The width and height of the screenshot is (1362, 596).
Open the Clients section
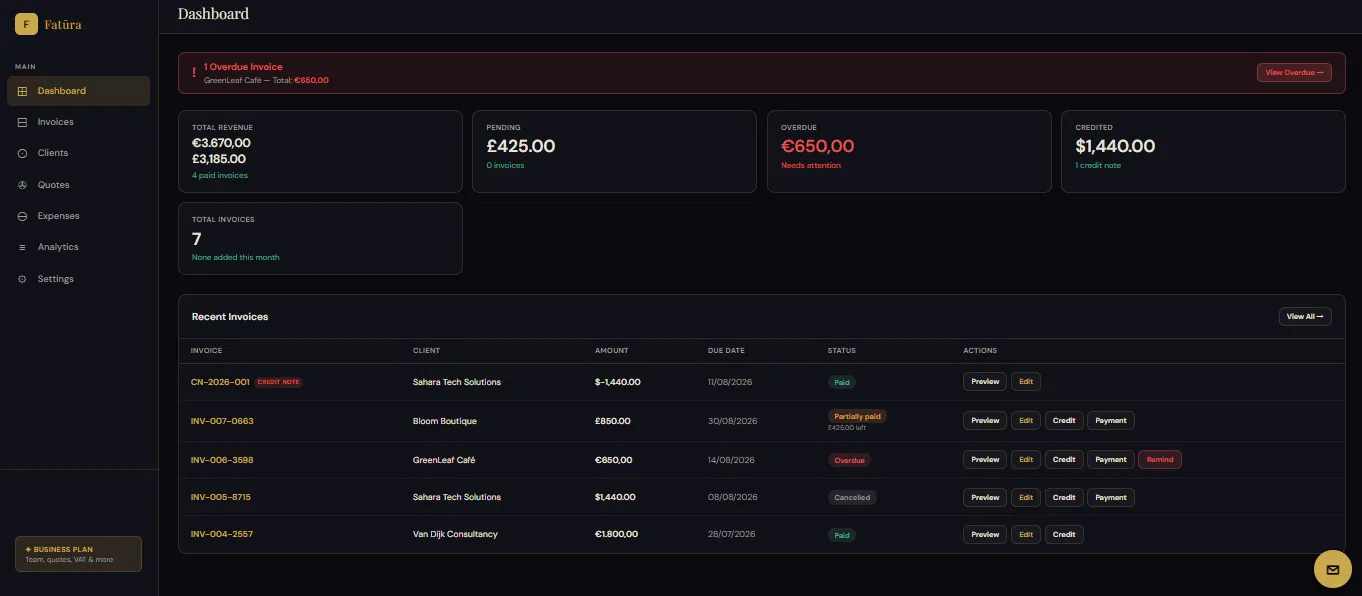(x=78, y=153)
